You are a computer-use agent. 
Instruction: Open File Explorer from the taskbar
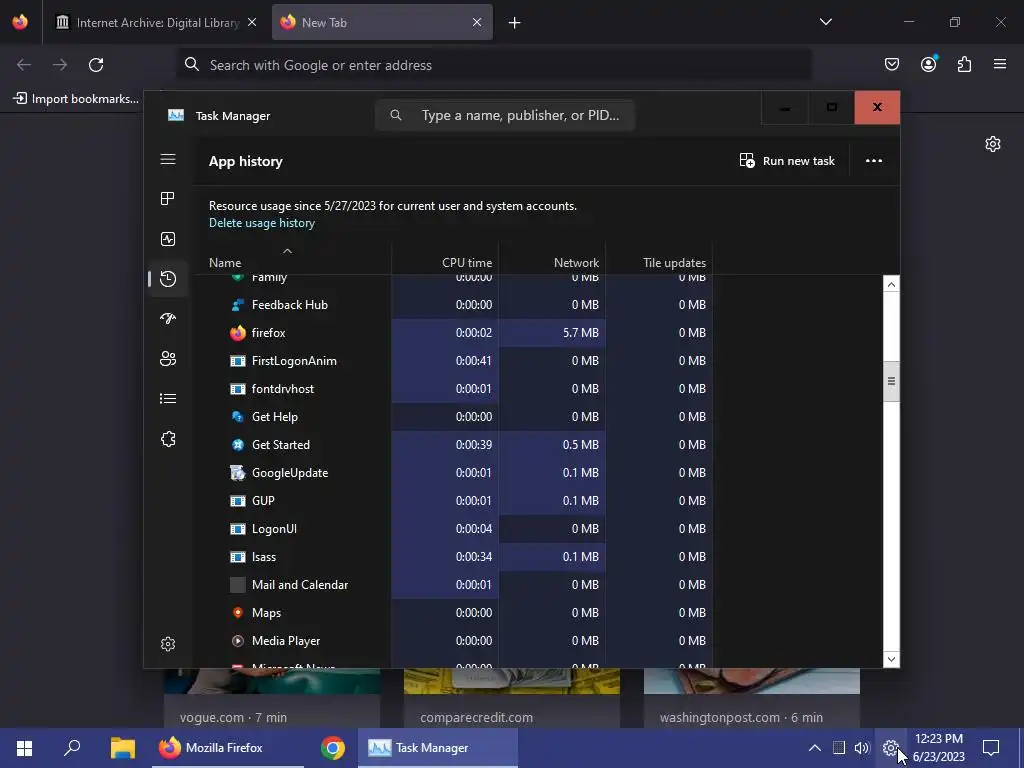pyautogui.click(x=122, y=748)
